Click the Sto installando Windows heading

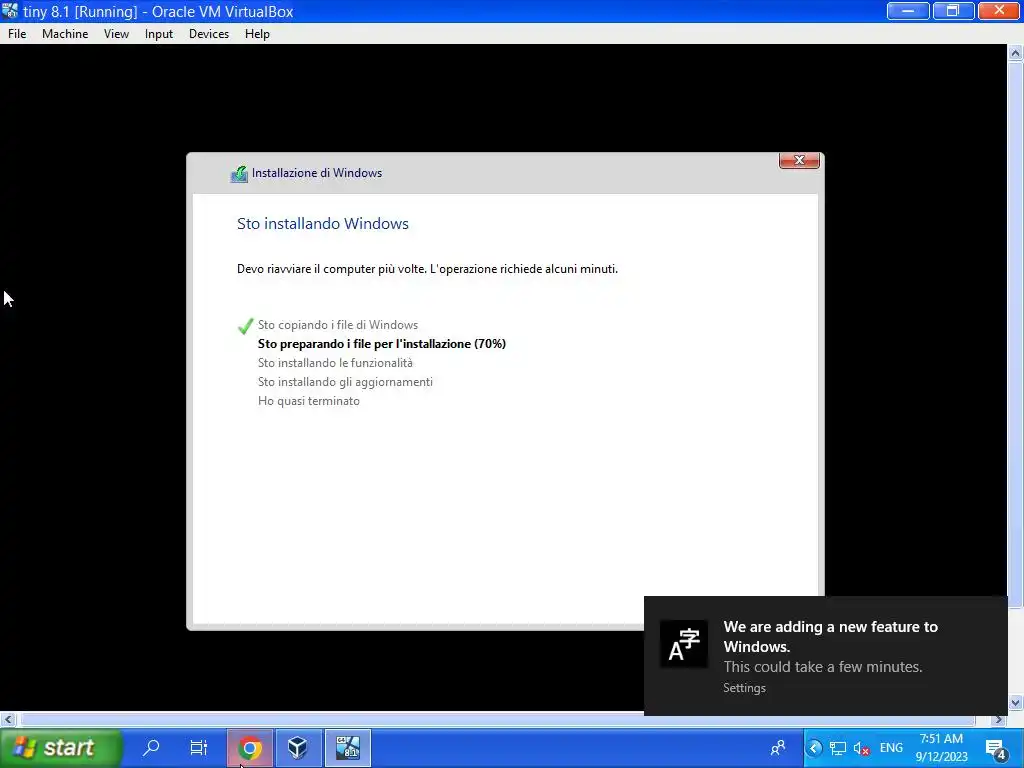(x=323, y=223)
